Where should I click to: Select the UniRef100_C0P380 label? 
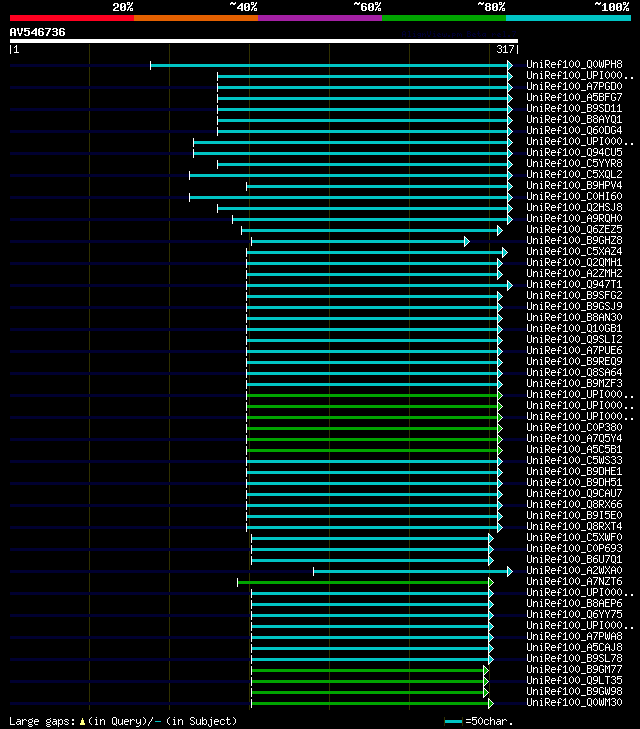(574, 427)
